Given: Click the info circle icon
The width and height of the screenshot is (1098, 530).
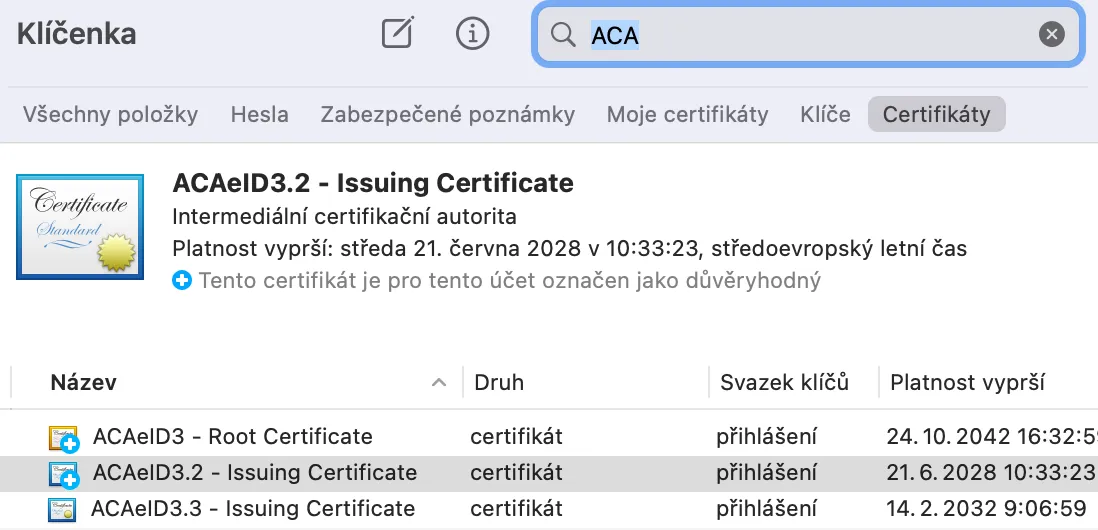Looking at the screenshot, I should coord(472,34).
